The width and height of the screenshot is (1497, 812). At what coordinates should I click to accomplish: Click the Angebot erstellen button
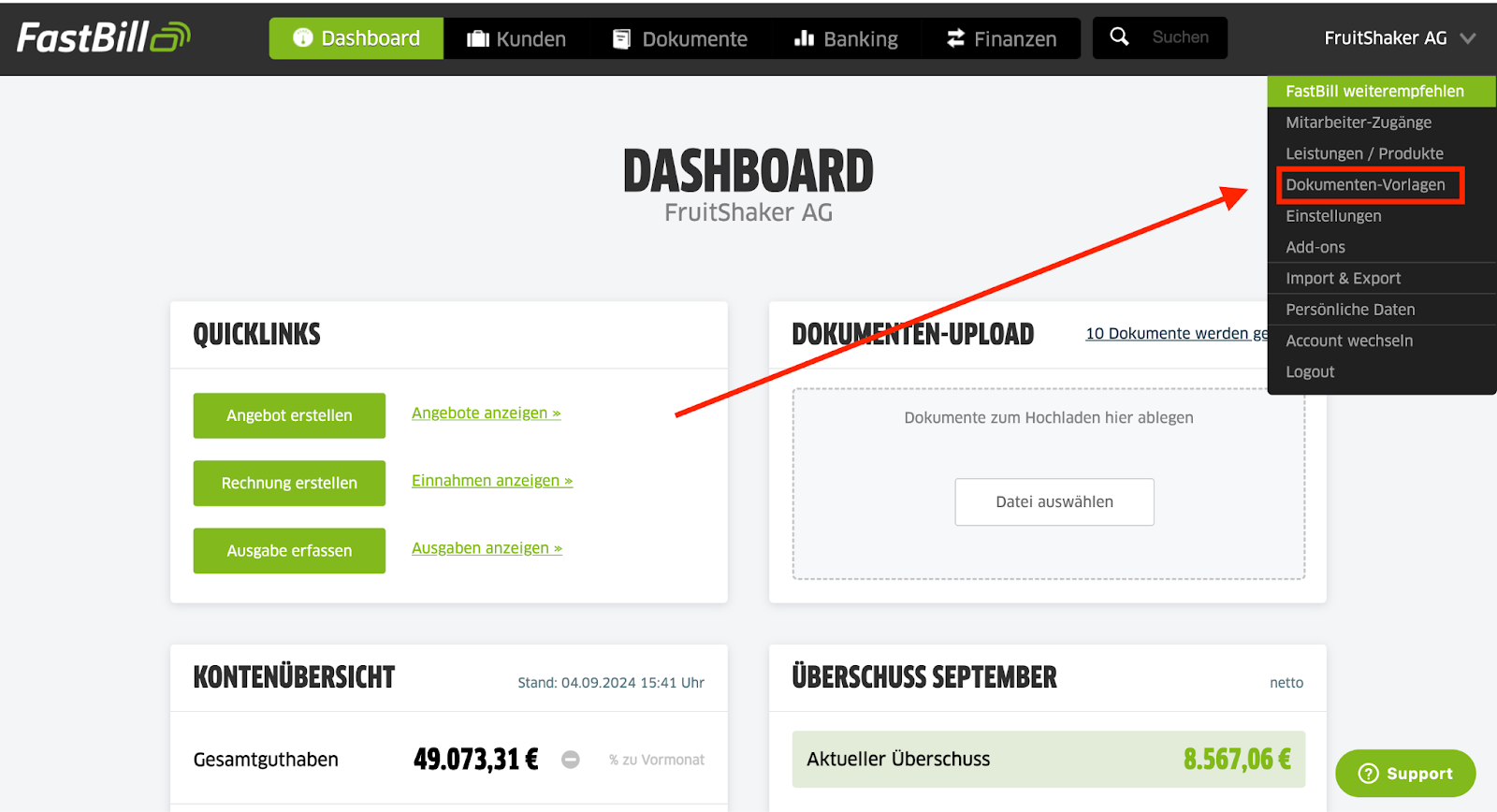coord(289,415)
